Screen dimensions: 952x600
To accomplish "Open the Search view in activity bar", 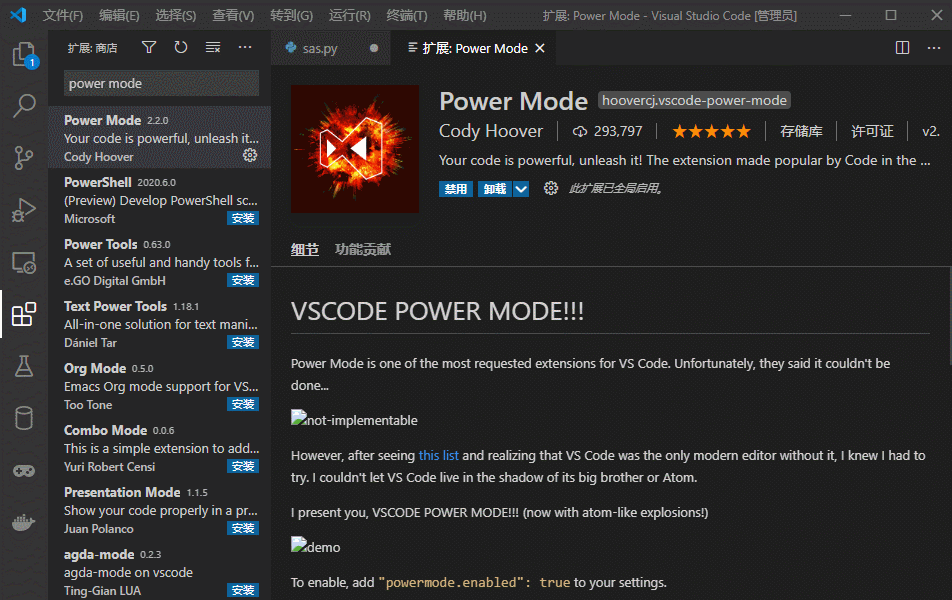I will coord(24,106).
